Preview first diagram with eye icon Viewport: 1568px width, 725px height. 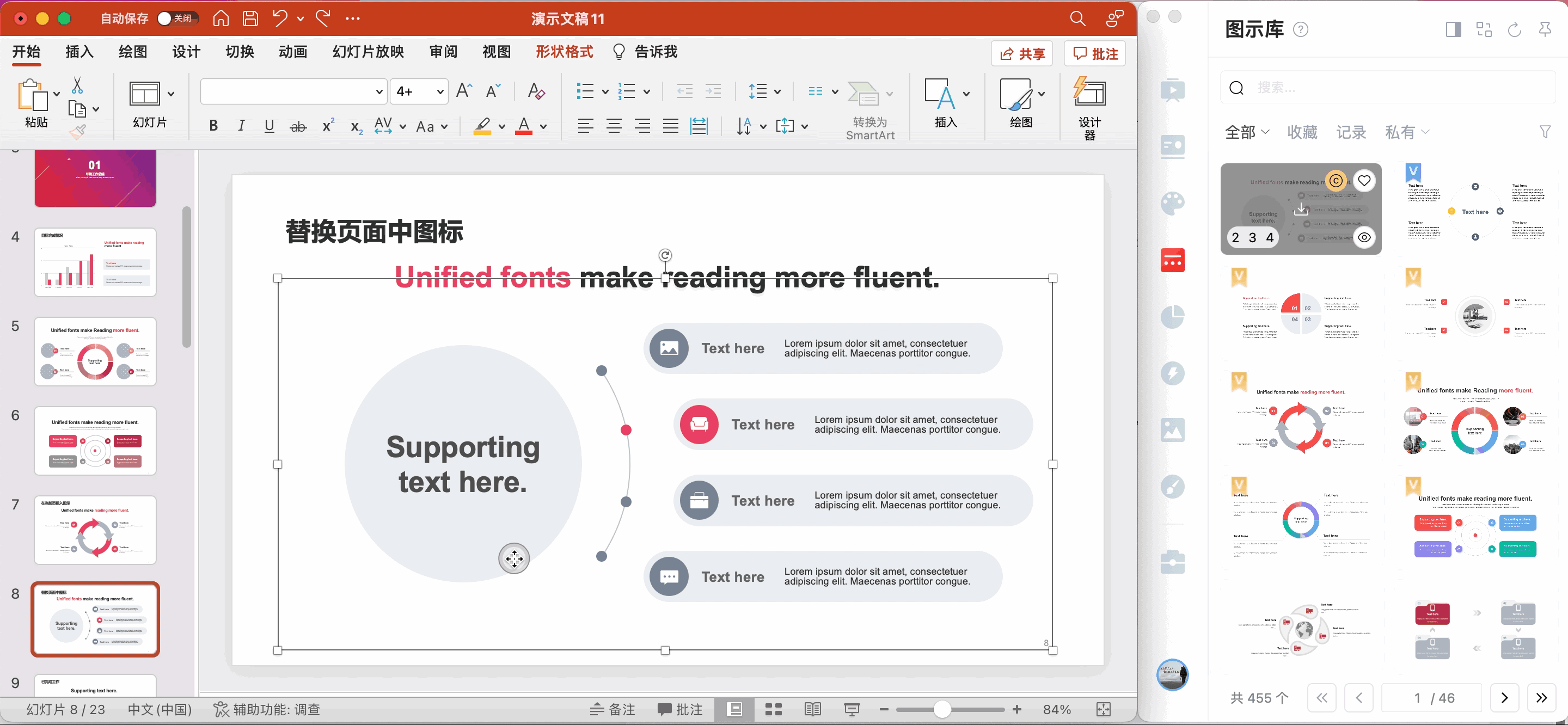pyautogui.click(x=1364, y=237)
